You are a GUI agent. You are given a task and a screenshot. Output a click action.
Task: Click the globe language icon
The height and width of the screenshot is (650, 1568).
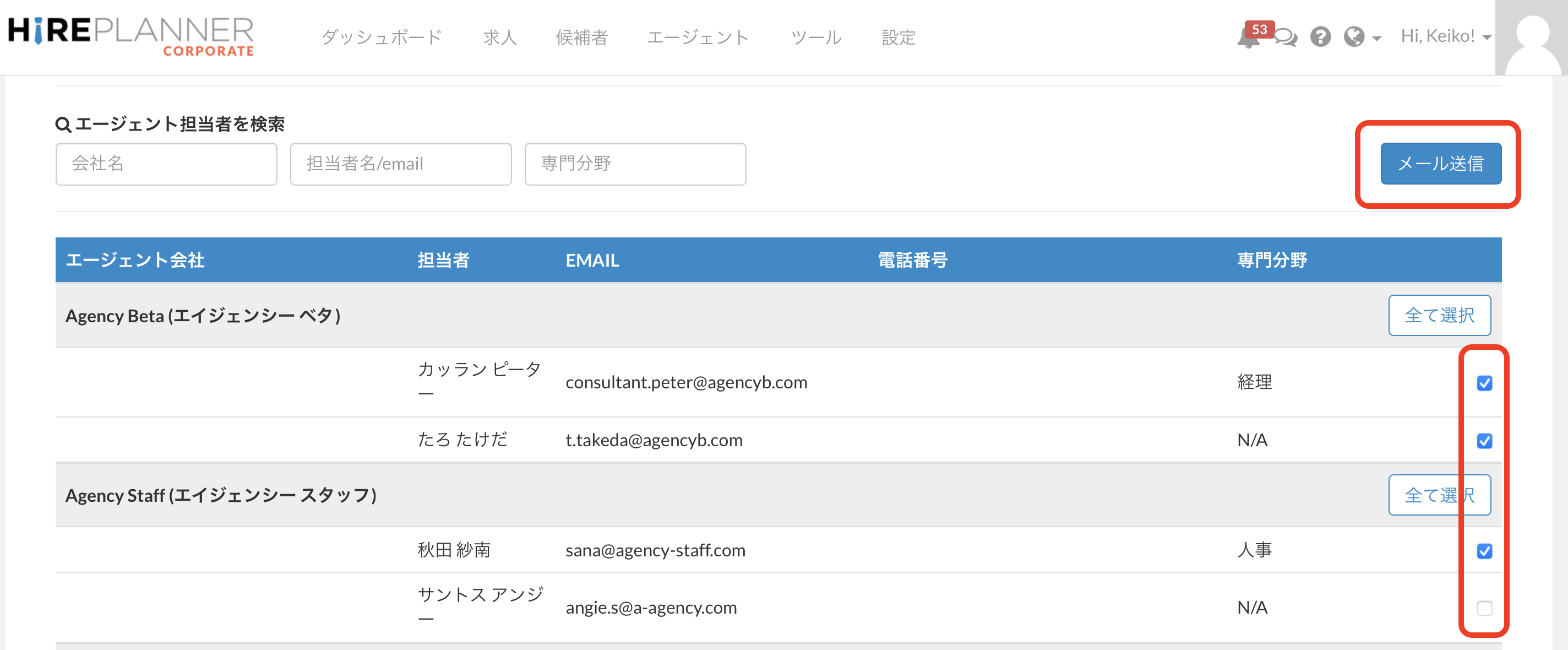tap(1354, 37)
